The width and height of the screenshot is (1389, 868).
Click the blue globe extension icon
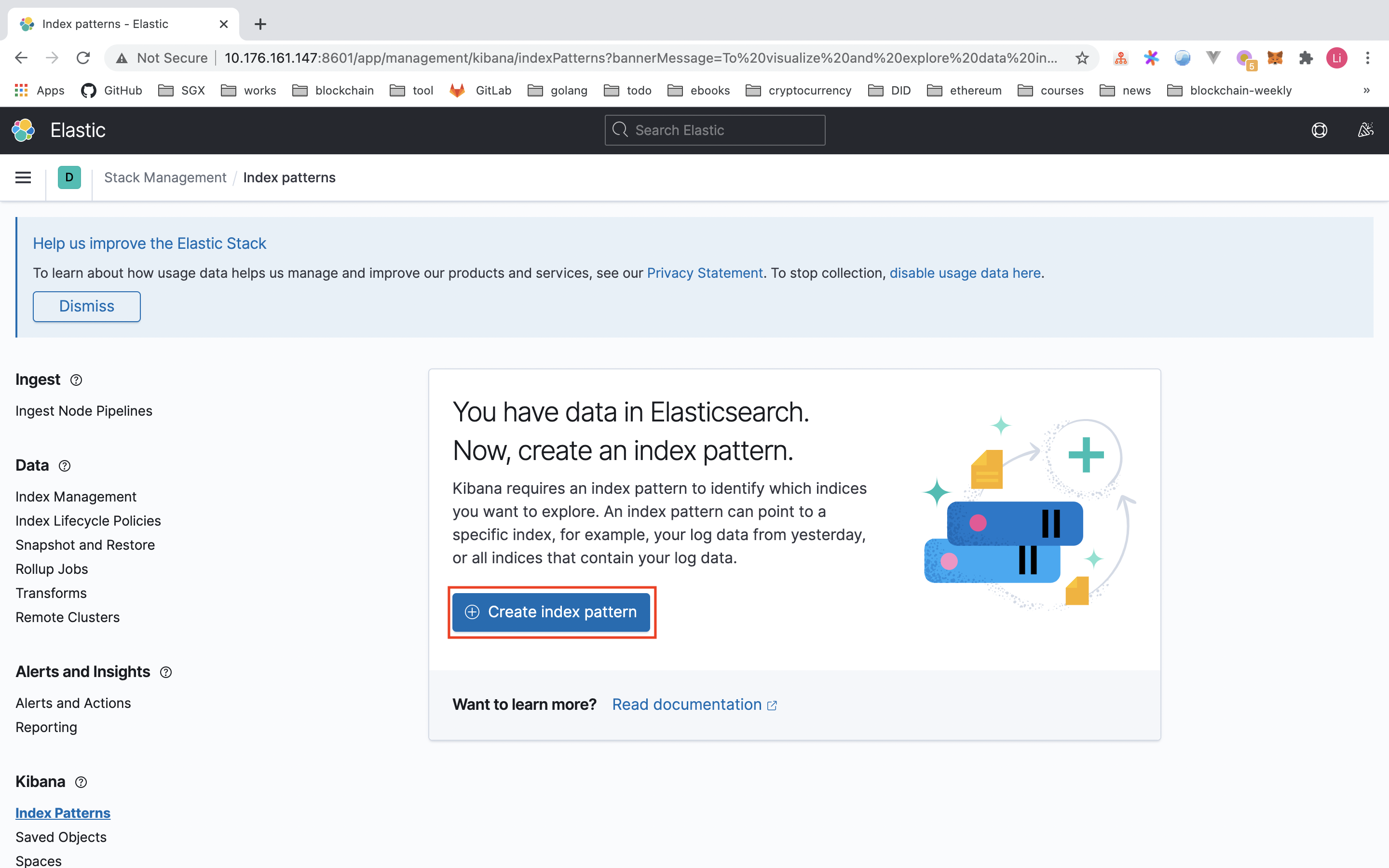click(1183, 58)
